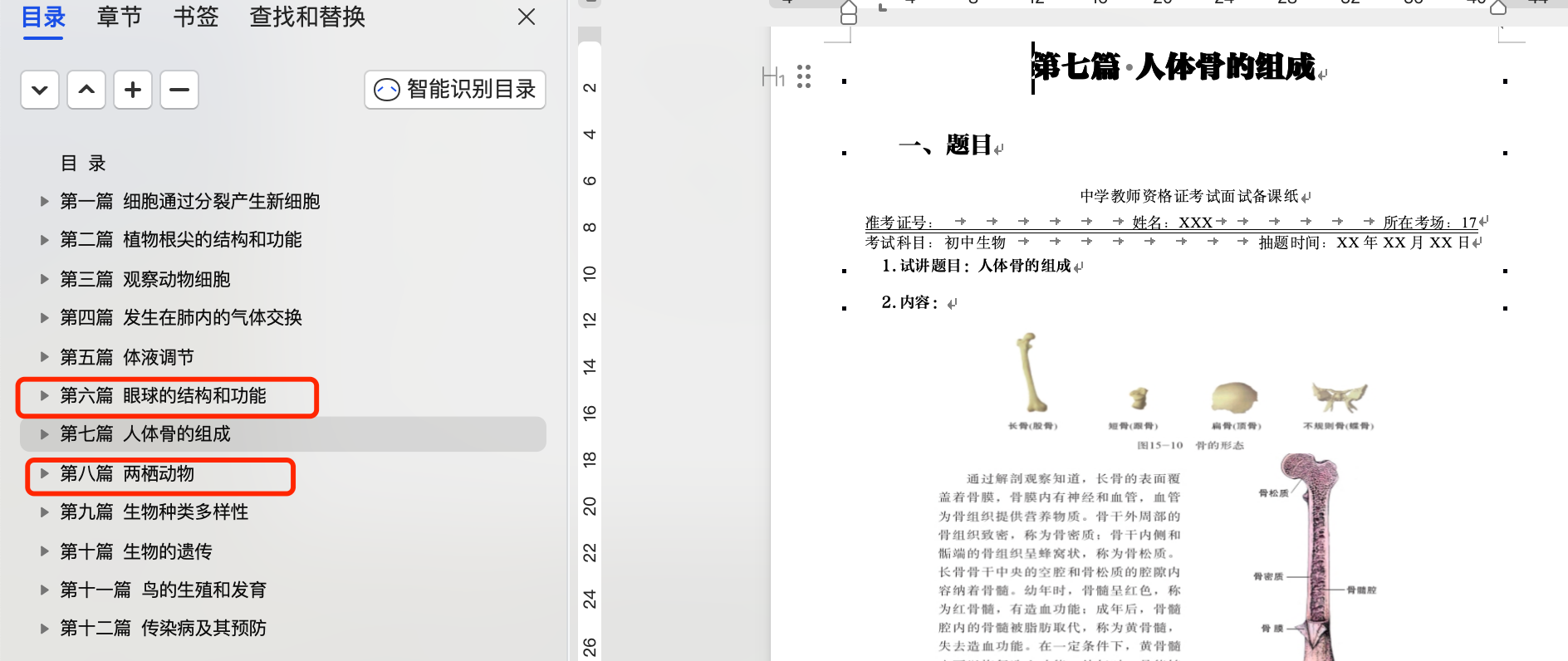Click the six-dot drag handle beside title
This screenshot has width=1568, height=661.
pos(803,76)
